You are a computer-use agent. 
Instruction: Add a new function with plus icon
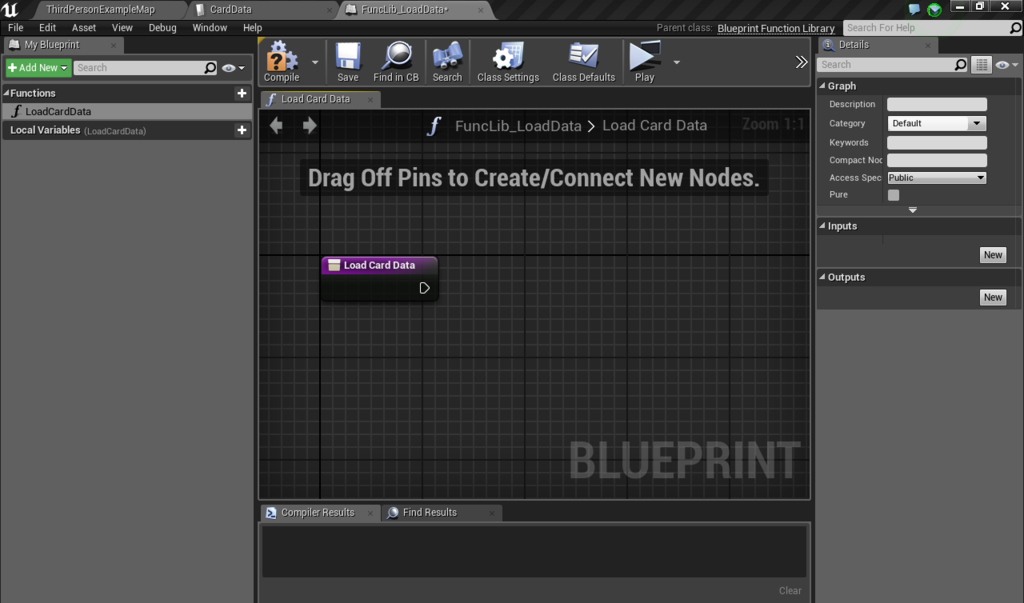click(x=242, y=93)
